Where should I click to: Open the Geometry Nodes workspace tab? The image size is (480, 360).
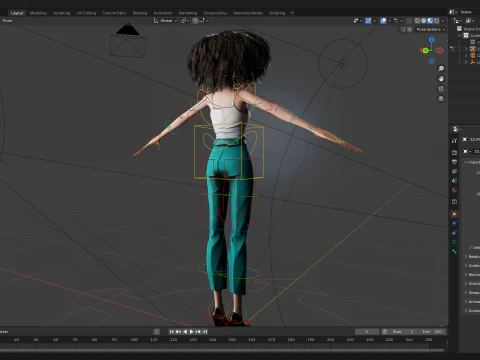[248, 13]
